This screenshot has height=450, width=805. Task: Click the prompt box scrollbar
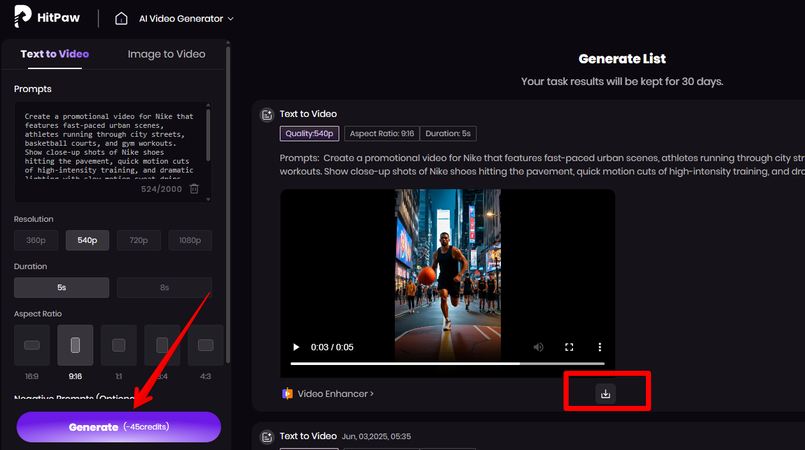pyautogui.click(x=208, y=136)
